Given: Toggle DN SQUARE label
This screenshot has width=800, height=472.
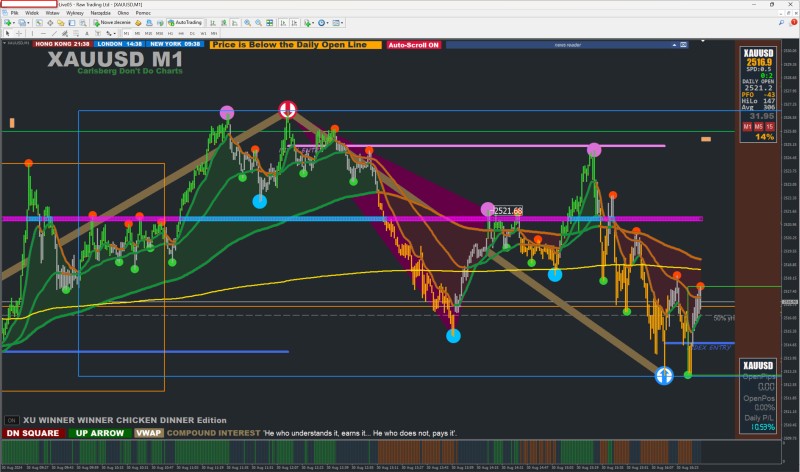Looking at the screenshot, I should (x=33, y=433).
